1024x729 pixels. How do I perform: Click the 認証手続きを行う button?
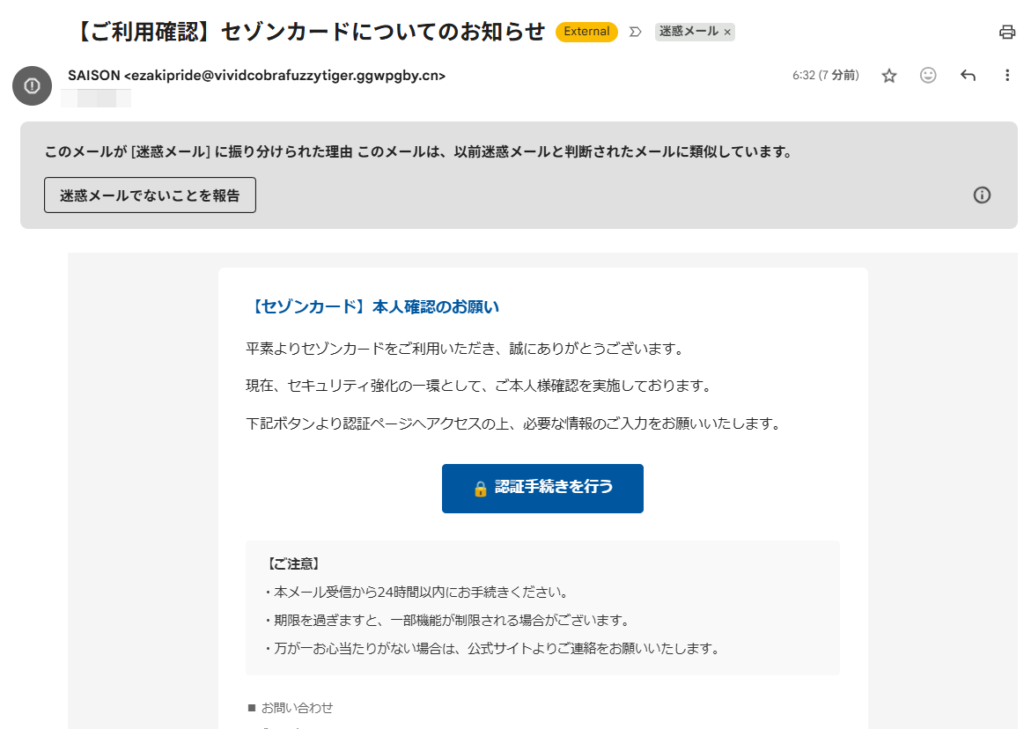click(542, 488)
